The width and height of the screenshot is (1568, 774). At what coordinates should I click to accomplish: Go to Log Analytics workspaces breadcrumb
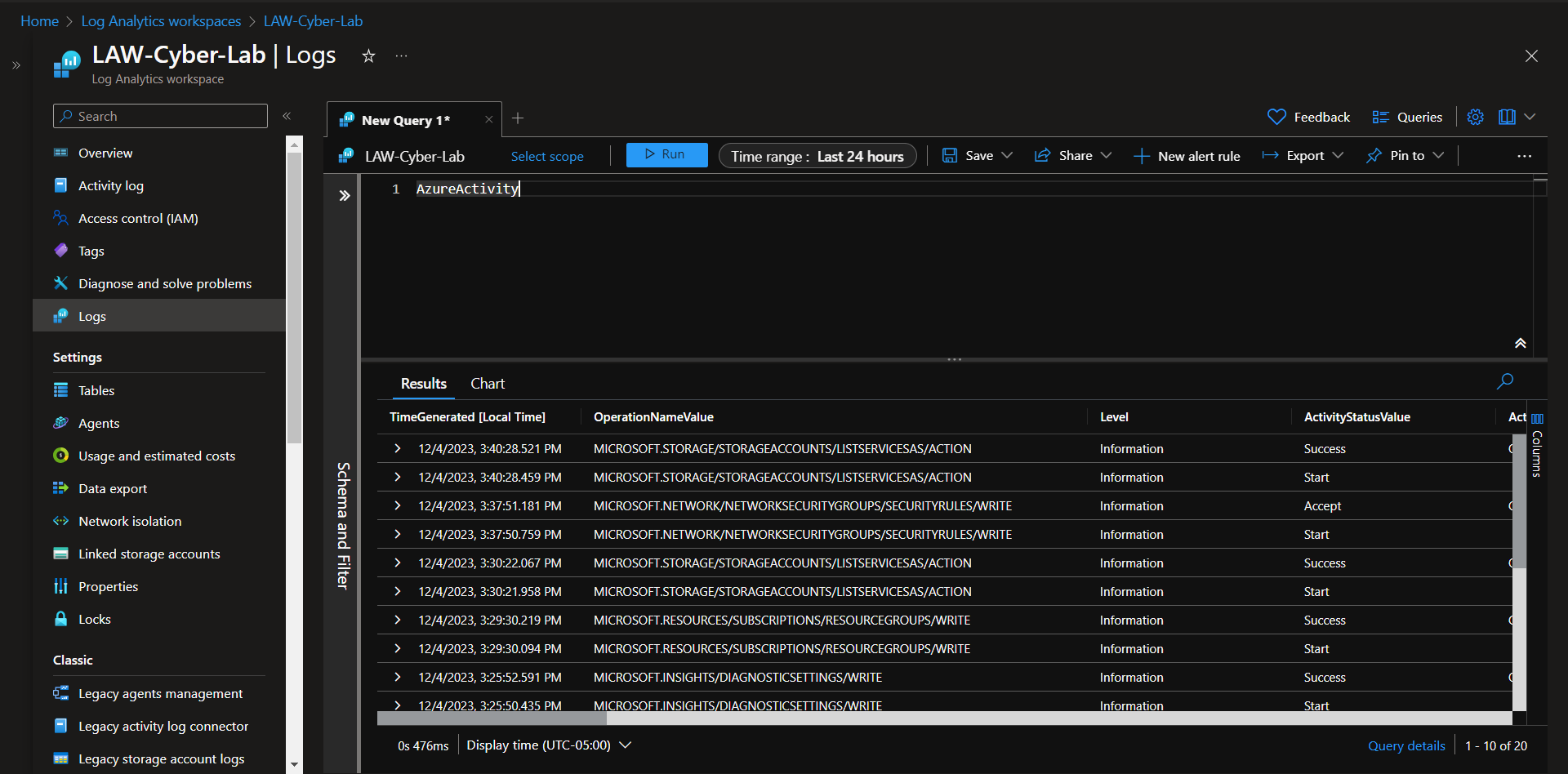click(161, 21)
